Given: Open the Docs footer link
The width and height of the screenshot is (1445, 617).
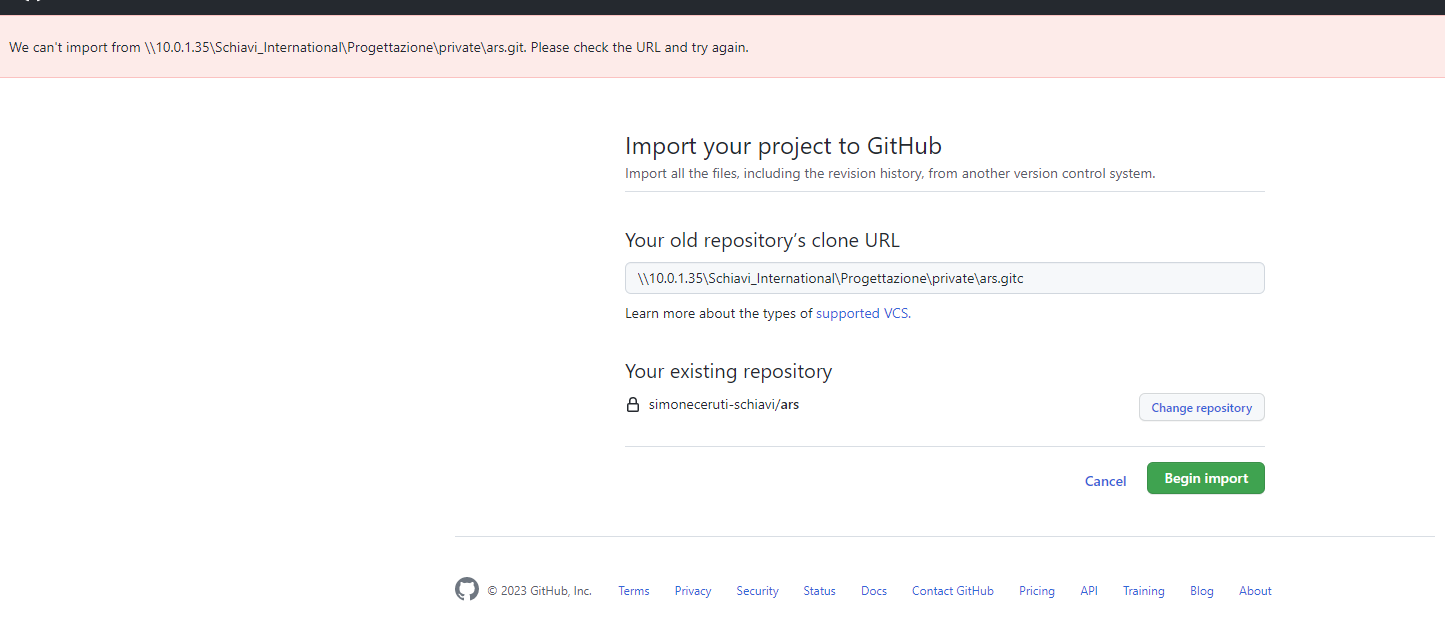Looking at the screenshot, I should click(x=874, y=591).
